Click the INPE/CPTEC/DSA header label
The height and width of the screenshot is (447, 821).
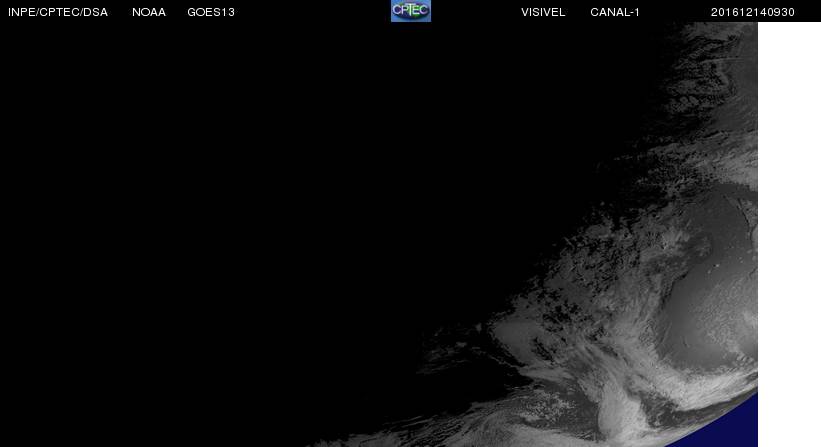[x=58, y=12]
